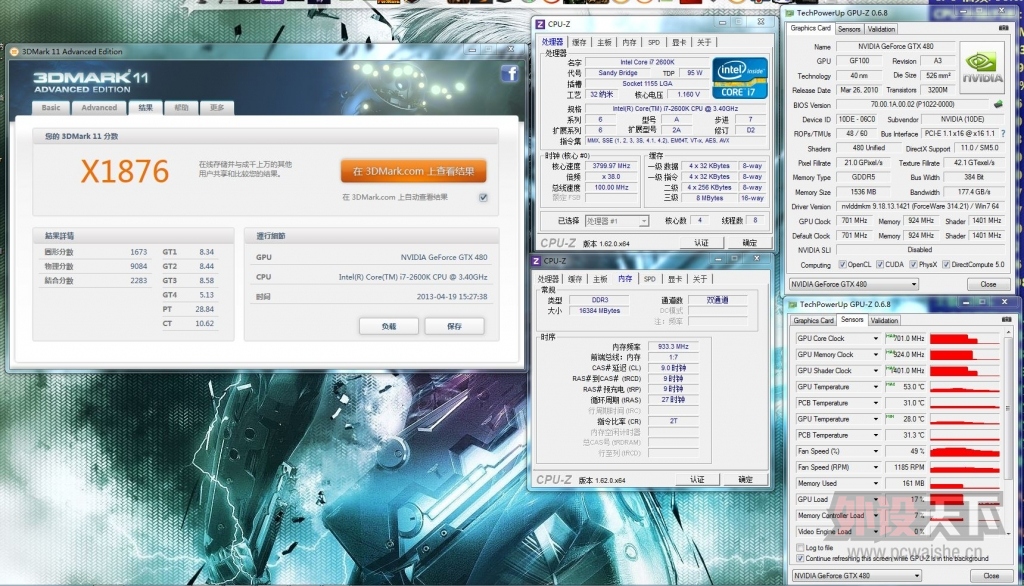Open the Fan Speed (%) sensor dropdown
Screen dimensions: 1024x586
pyautogui.click(x=876, y=451)
